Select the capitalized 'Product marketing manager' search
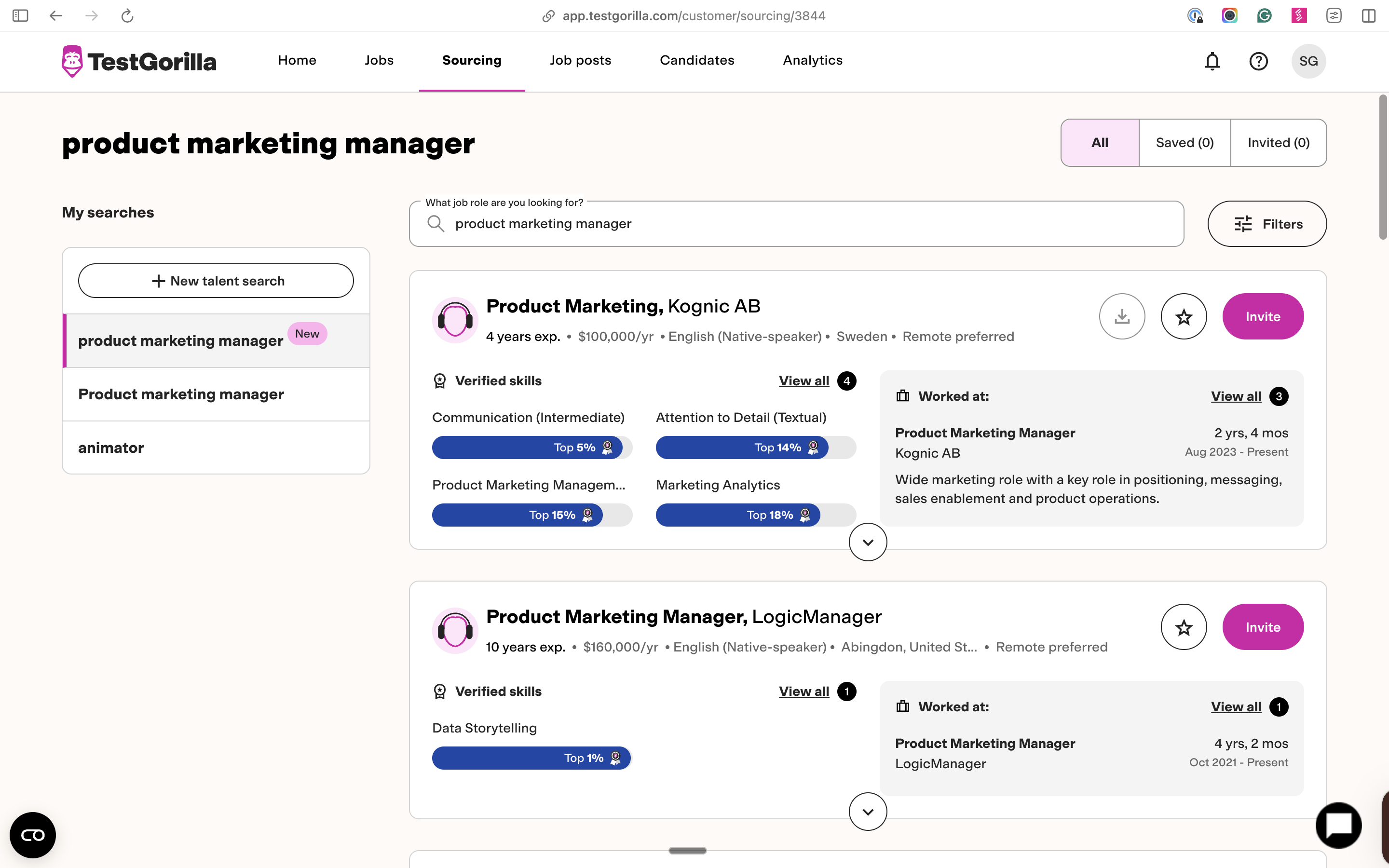This screenshot has width=1389, height=868. tap(216, 394)
